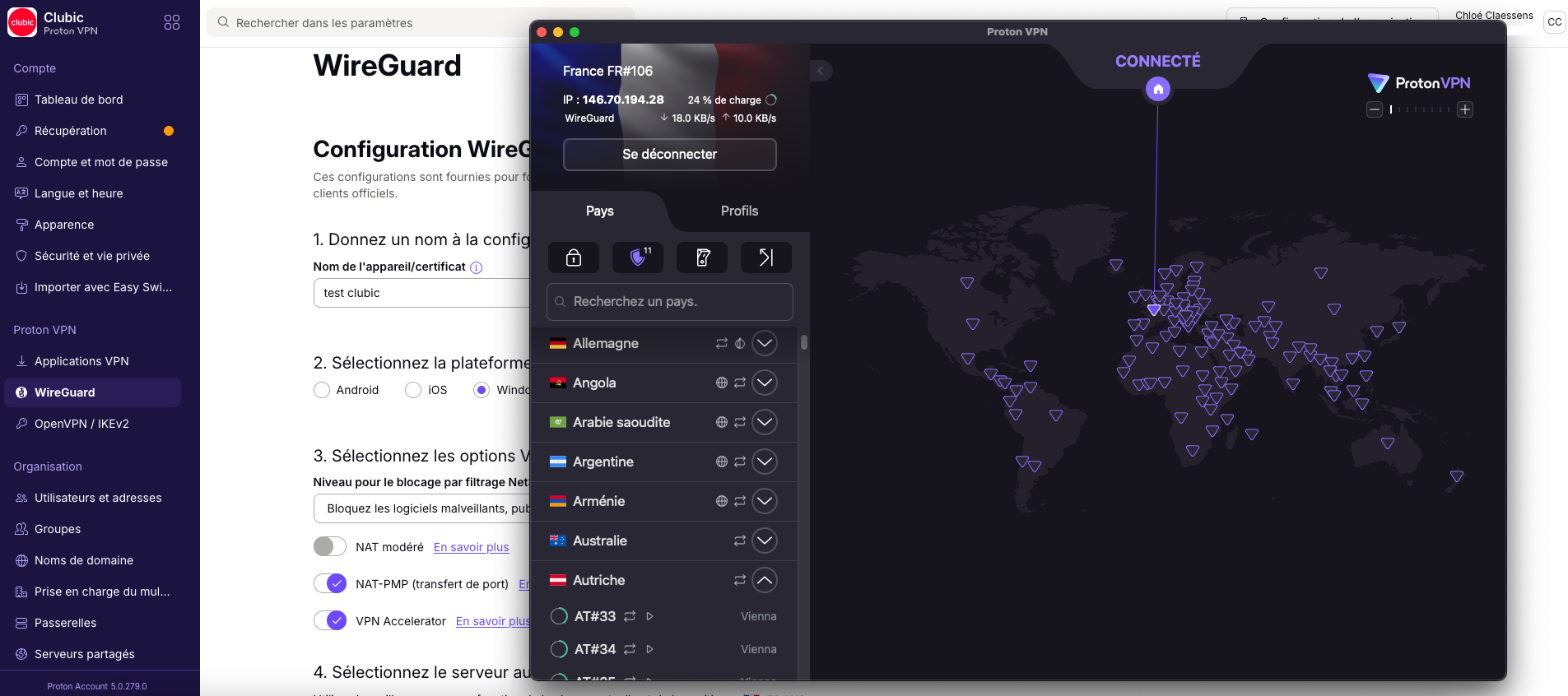1568x696 pixels.
Task: Open En savoir plus link for VPN Accelerator
Action: 493,621
